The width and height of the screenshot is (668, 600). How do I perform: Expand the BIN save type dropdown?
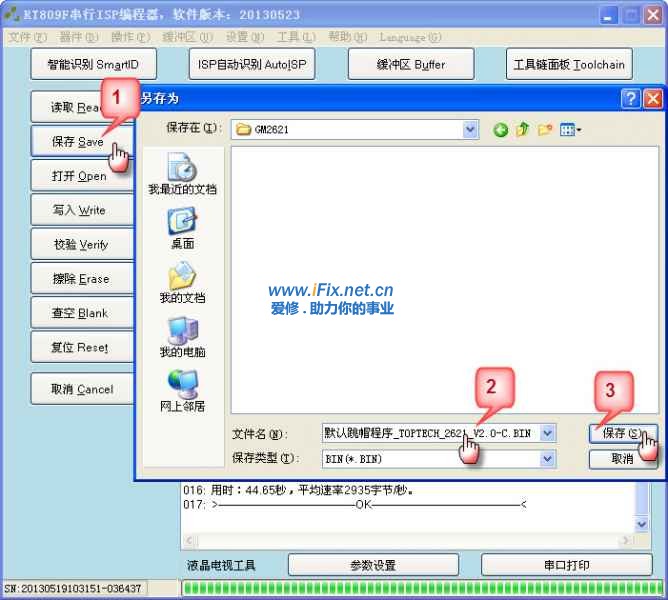[547, 459]
